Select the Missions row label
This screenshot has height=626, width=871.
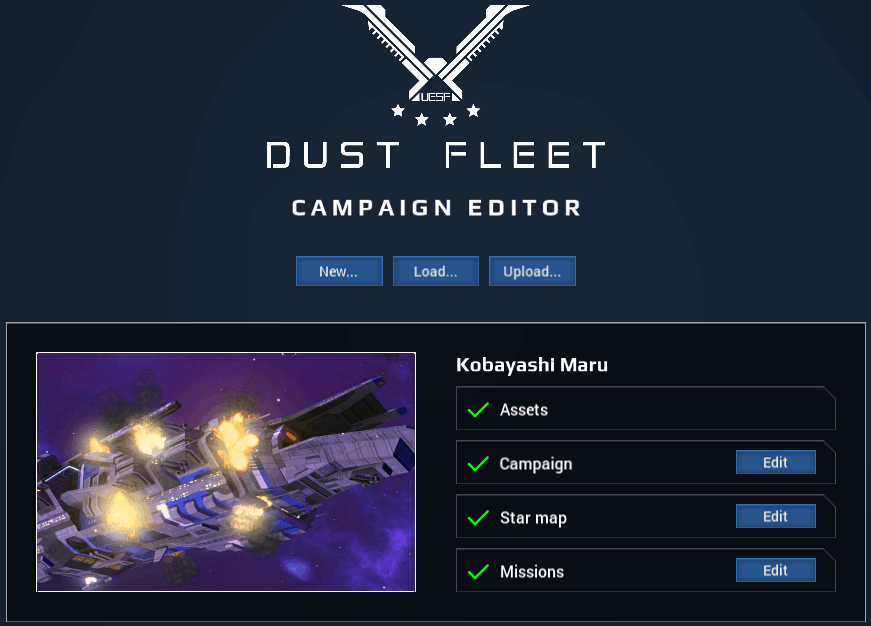tap(532, 572)
